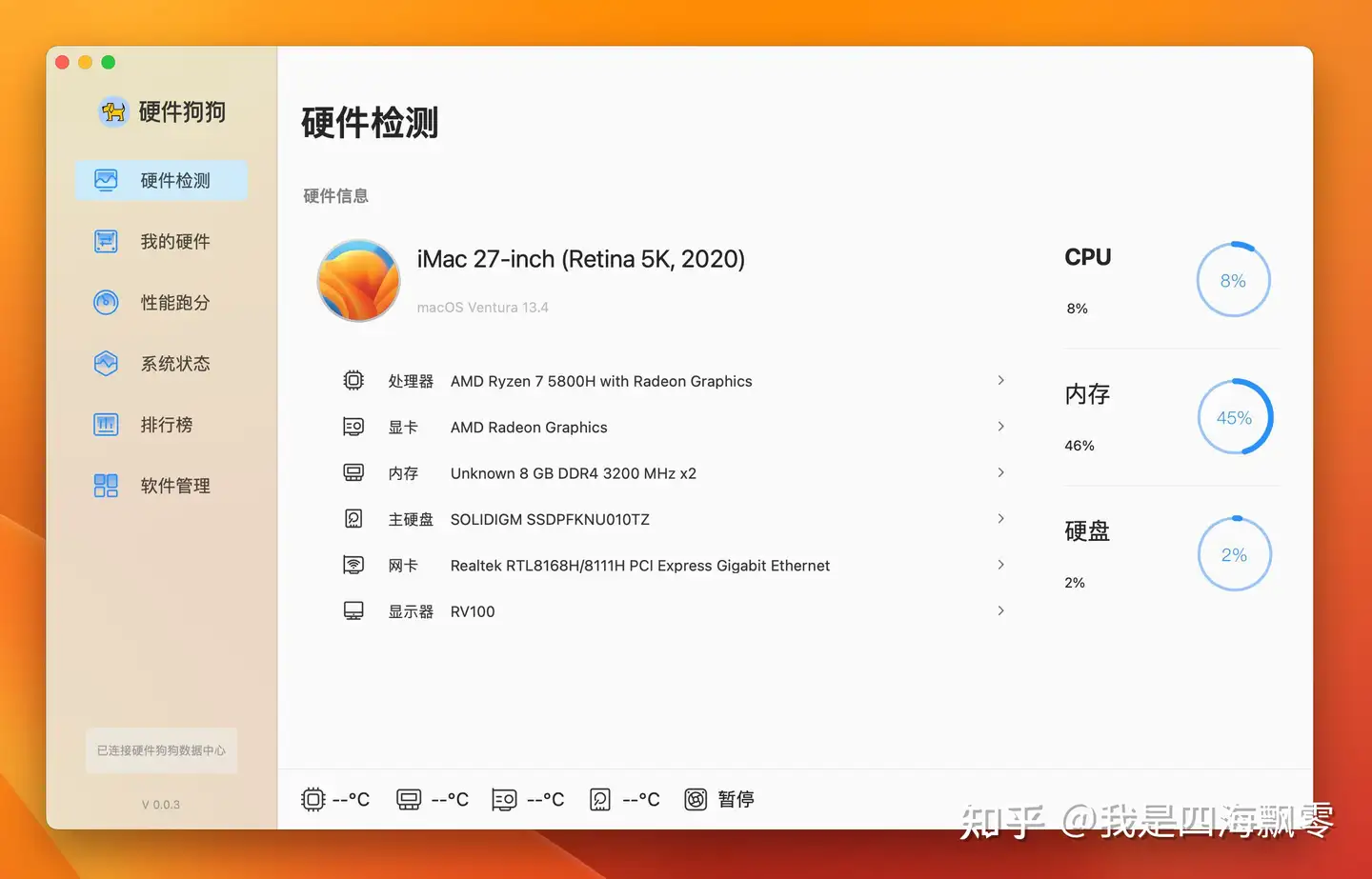The image size is (1372, 879).
Task: Click the 显示器 monitor icon
Action: tap(353, 610)
